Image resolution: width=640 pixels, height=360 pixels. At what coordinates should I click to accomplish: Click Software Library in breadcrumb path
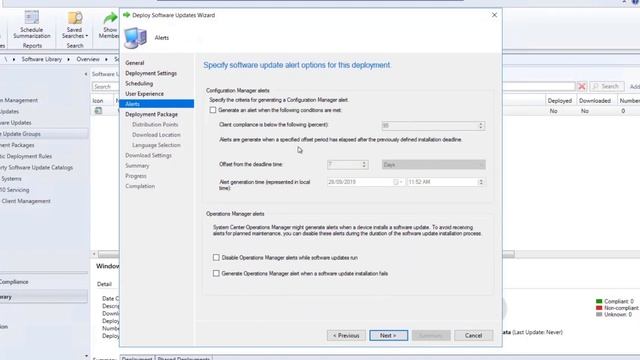[42, 59]
